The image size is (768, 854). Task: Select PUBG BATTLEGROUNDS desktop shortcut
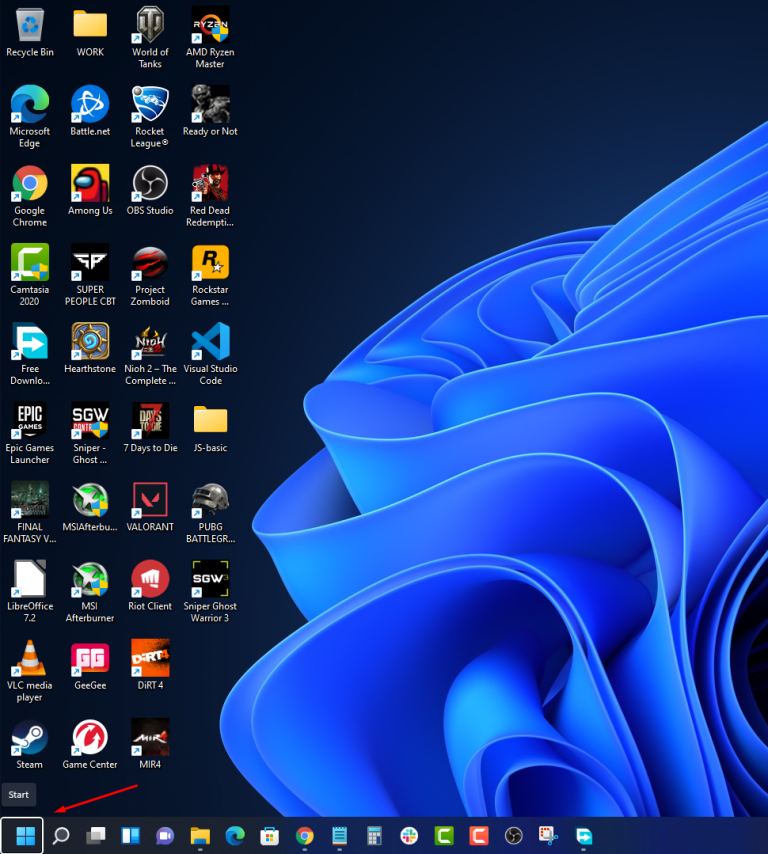coord(210,512)
